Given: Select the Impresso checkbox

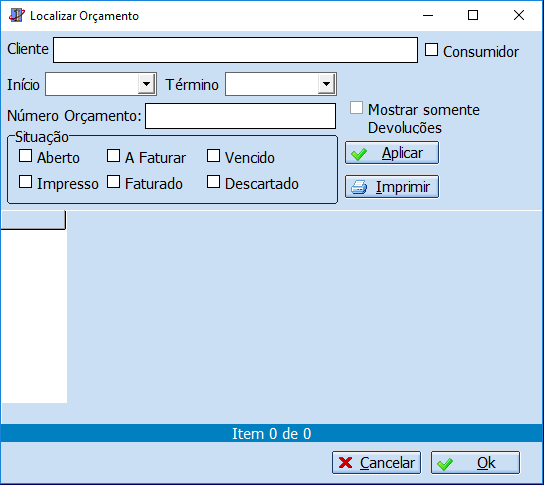Looking at the screenshot, I should [25, 182].
